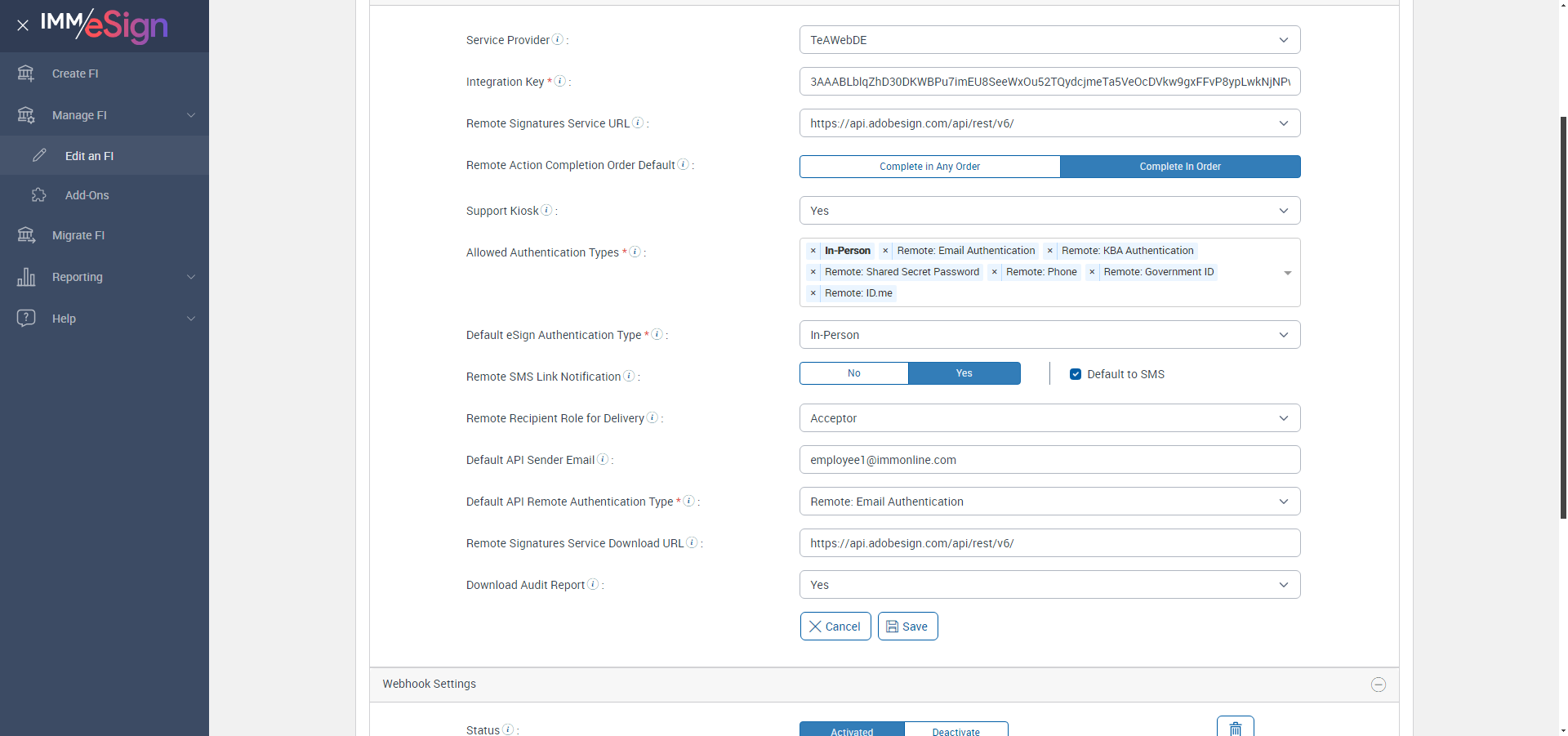Show info for Remote Action Completion Order Default

[684, 164]
